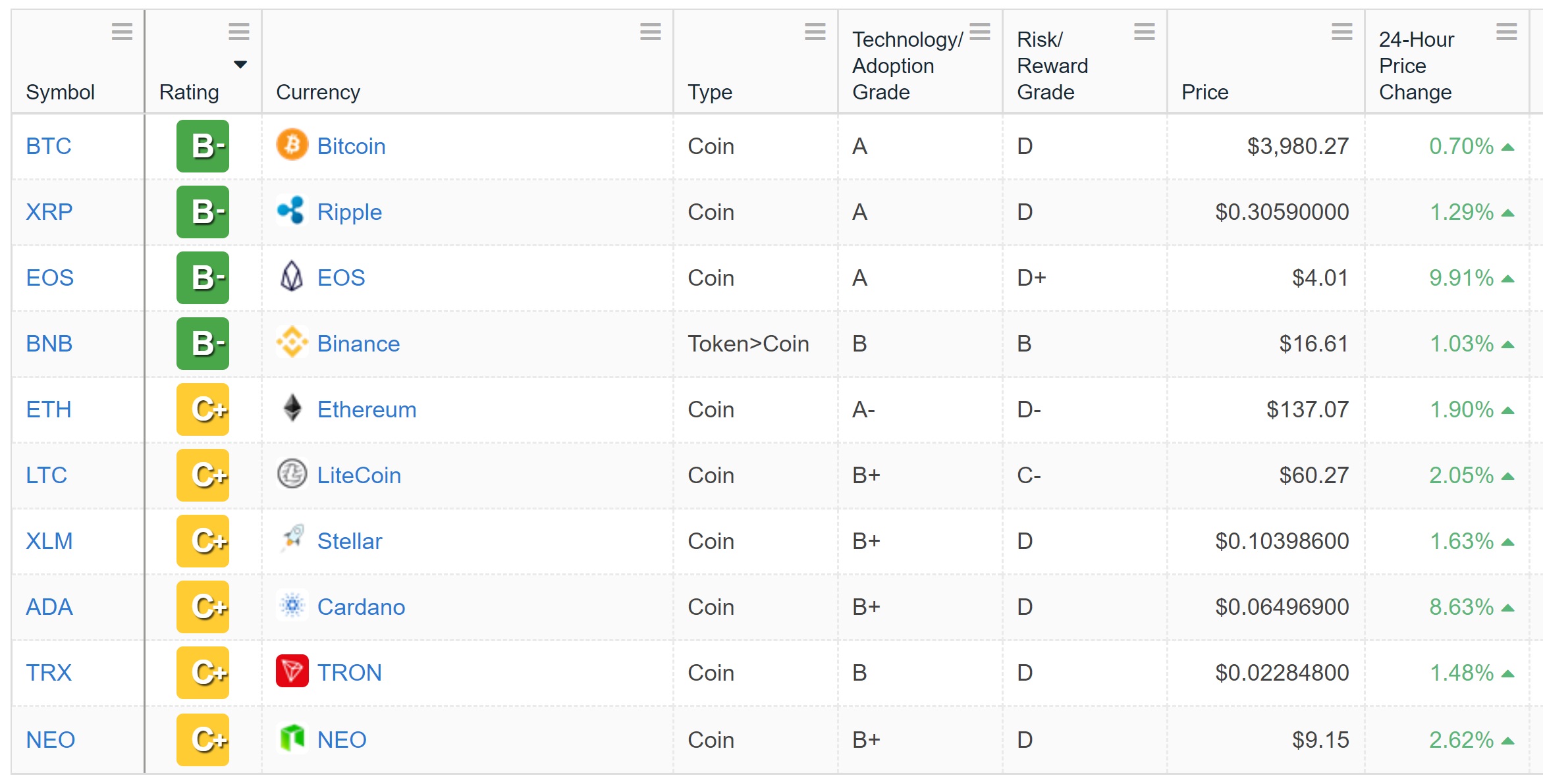Click the LiteCoin logo icon
The image size is (1543, 784).
click(292, 474)
